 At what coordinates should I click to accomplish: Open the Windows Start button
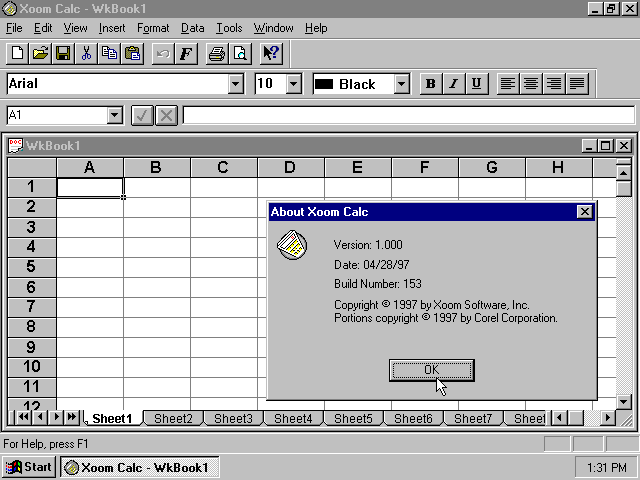click(x=29, y=467)
